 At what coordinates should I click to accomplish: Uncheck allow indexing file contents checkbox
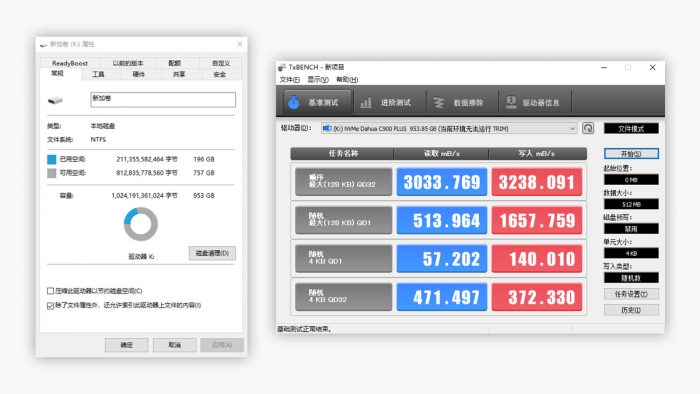click(x=50, y=305)
